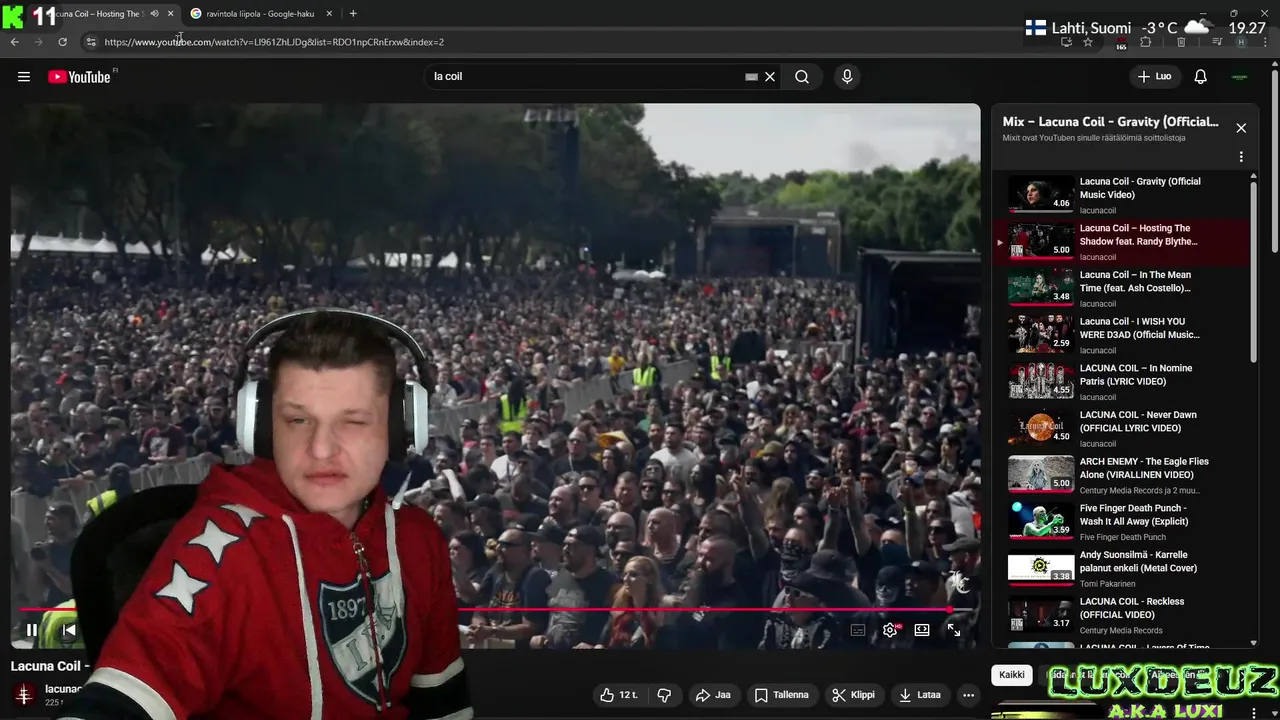Open the Mix playlist options menu
Screen dimensions: 1280x720
coord(1241,157)
